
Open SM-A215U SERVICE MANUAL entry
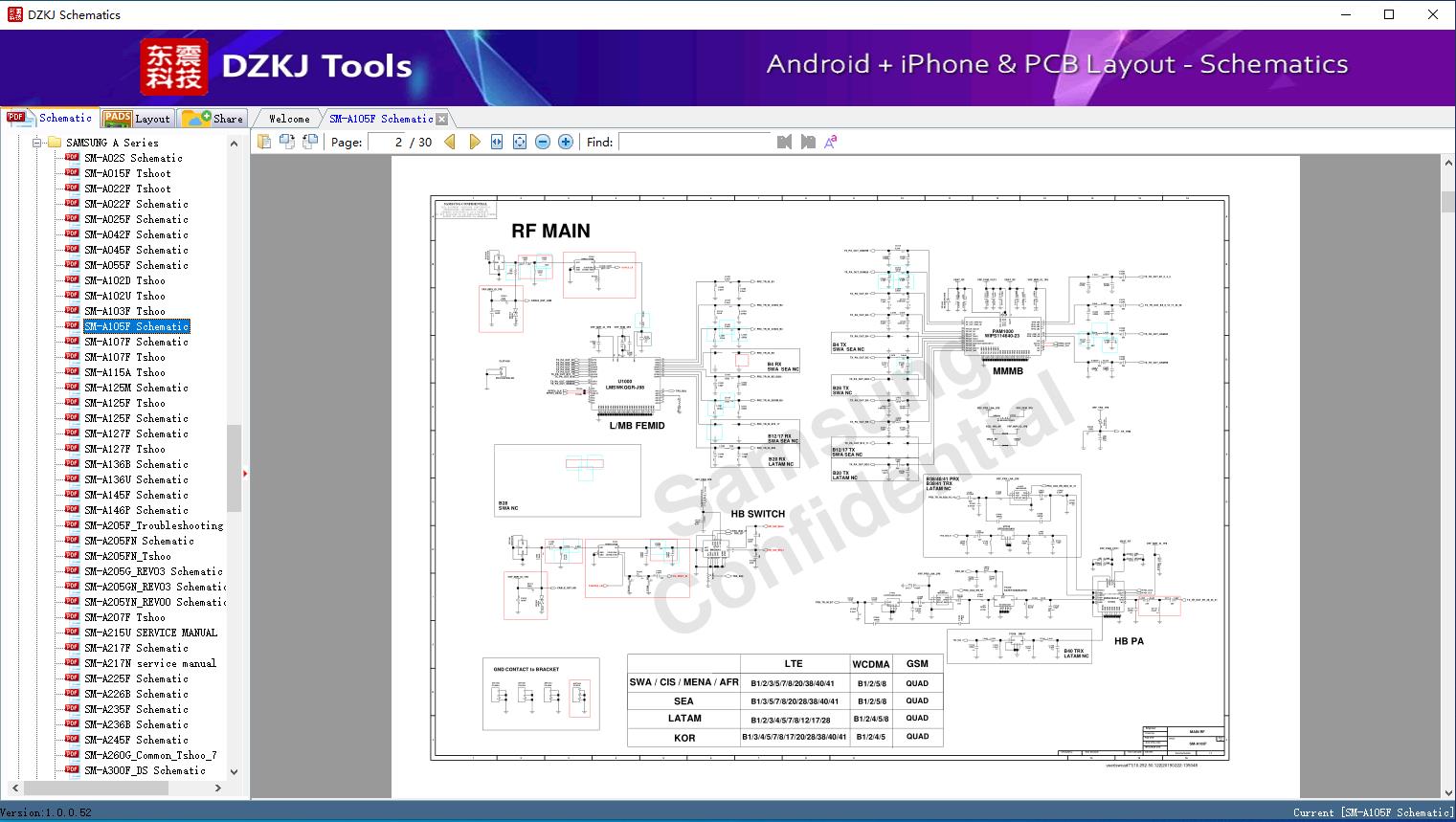[150, 633]
